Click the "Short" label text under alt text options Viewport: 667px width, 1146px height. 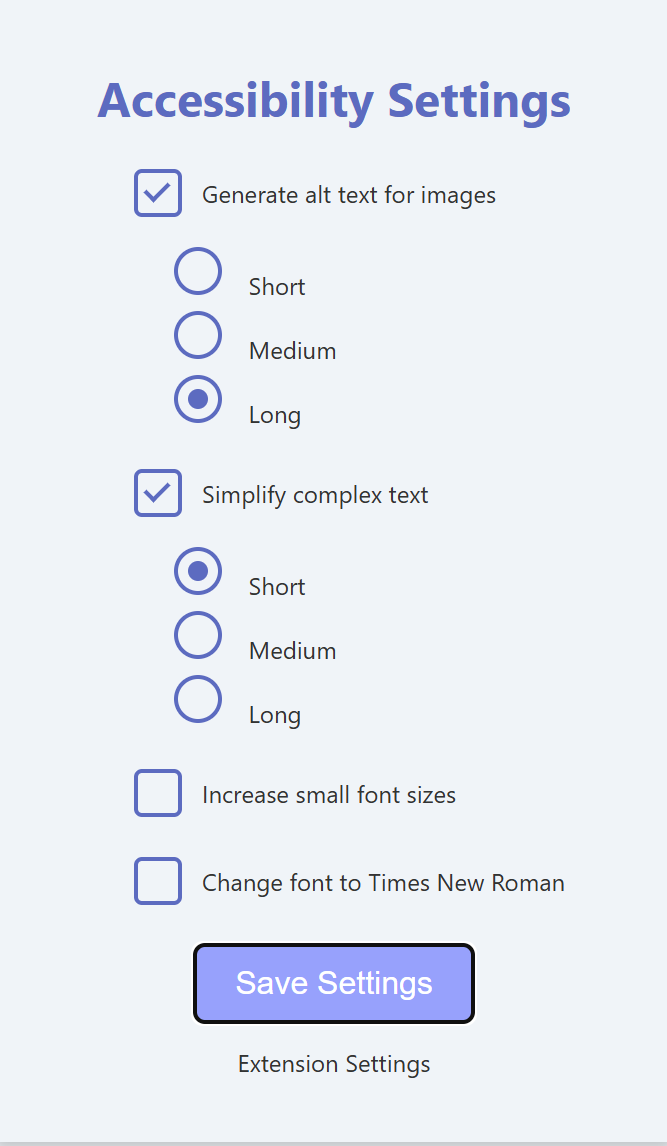(x=278, y=286)
